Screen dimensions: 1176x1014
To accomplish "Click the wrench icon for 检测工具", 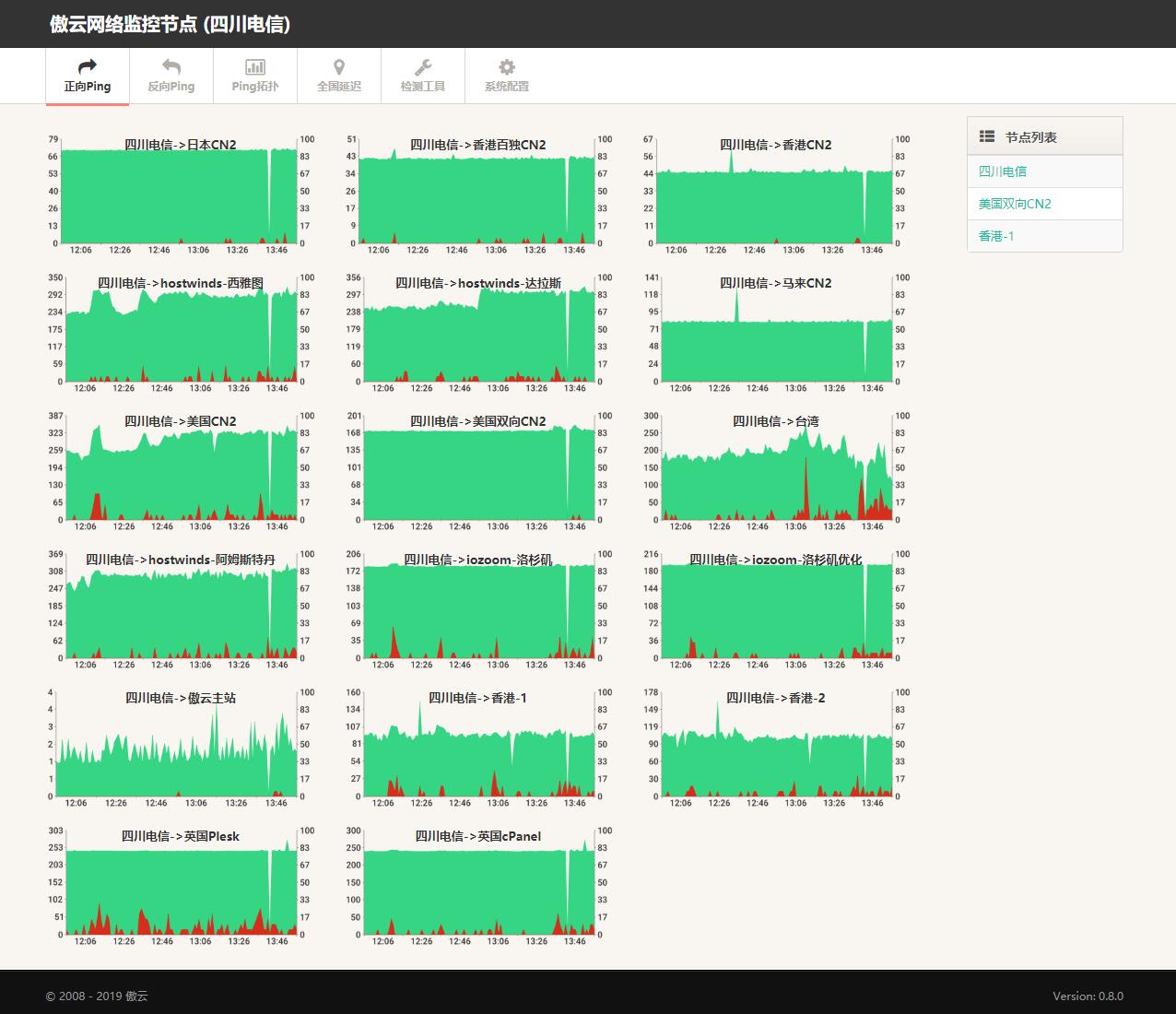I will point(423,66).
